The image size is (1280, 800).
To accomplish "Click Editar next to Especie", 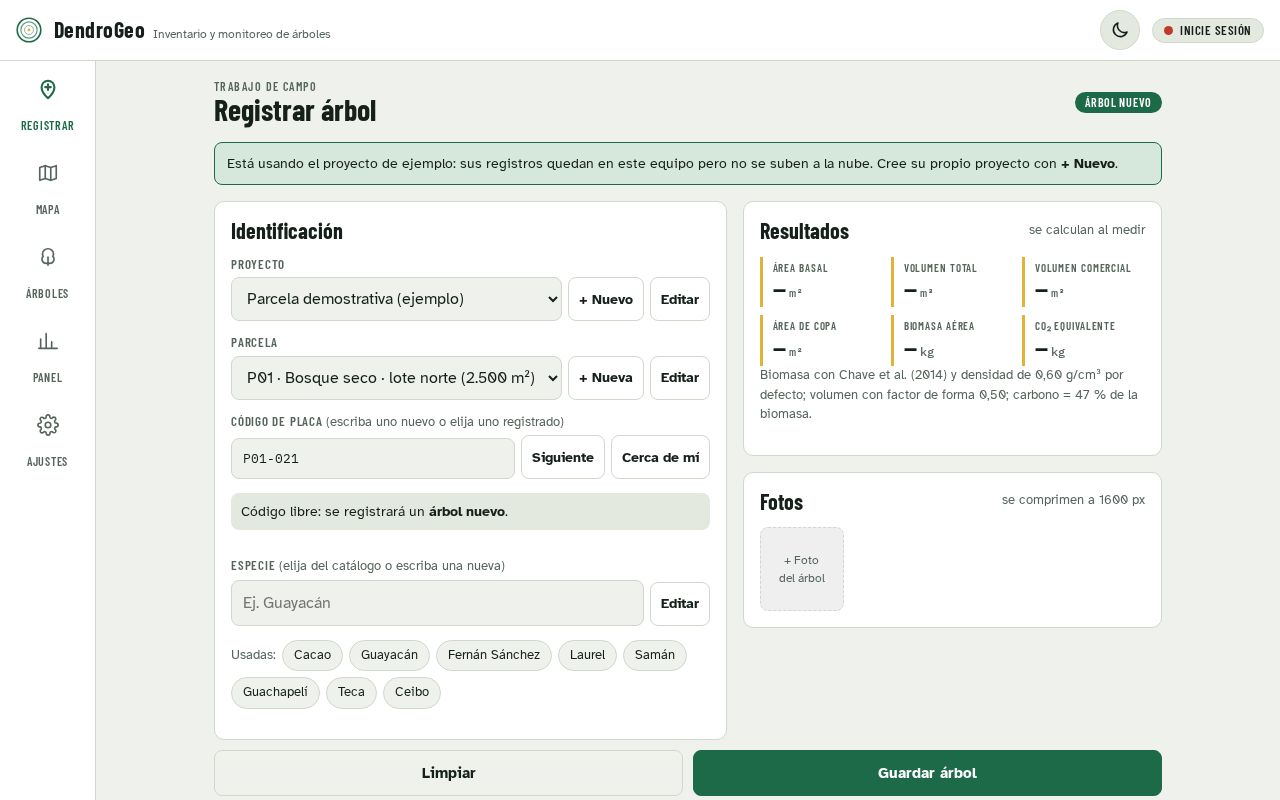I will pyautogui.click(x=680, y=603).
